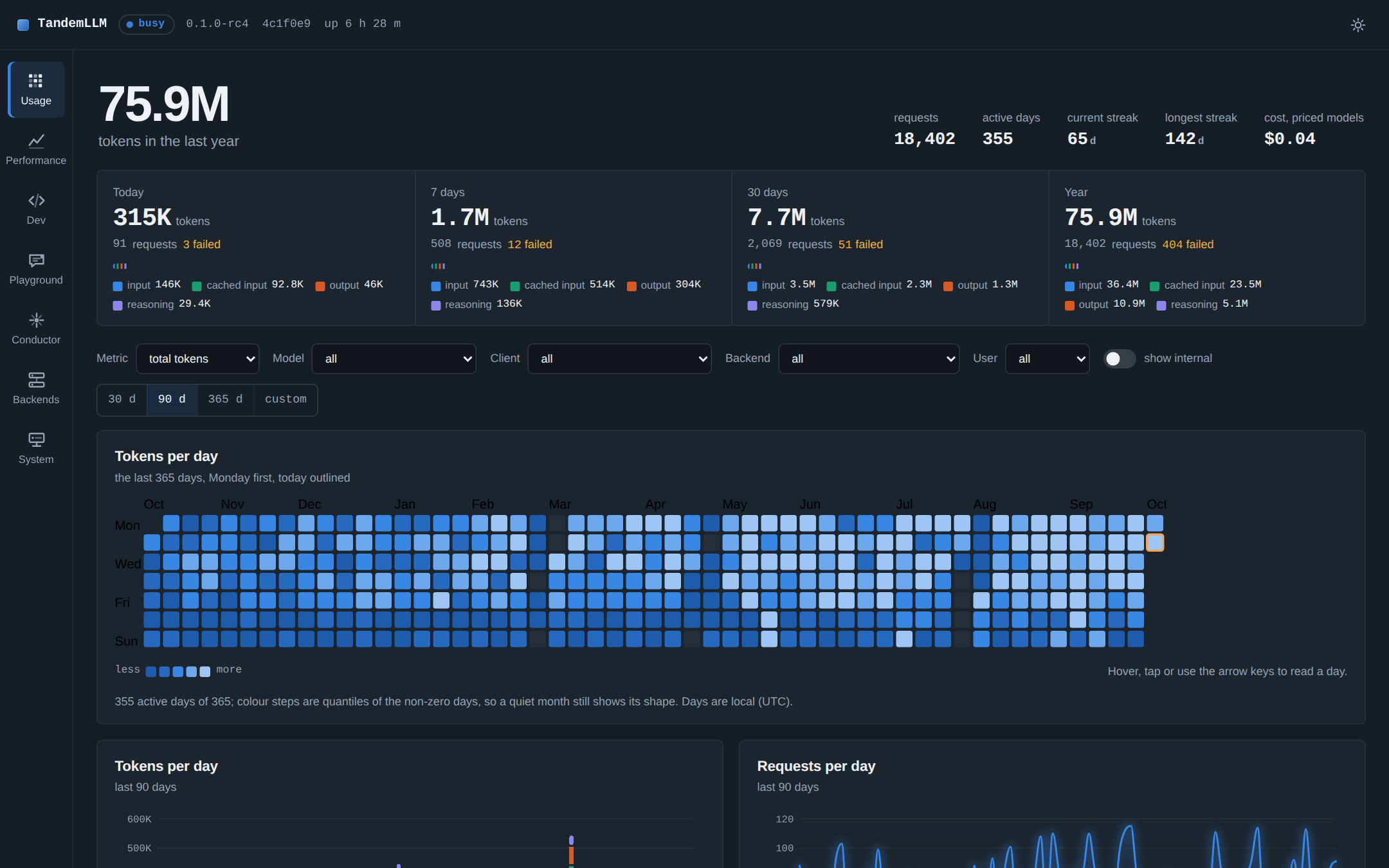
Task: Open the Usage section in sidebar
Action: pyautogui.click(x=36, y=90)
